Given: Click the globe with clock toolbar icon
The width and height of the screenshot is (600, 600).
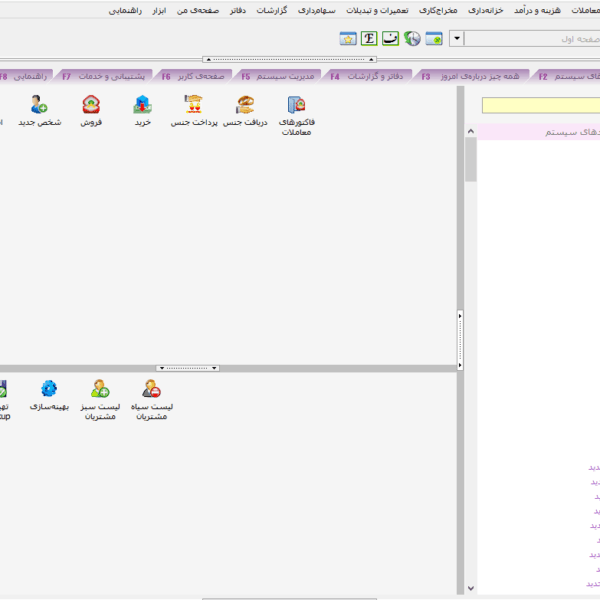Looking at the screenshot, I should click(412, 39).
